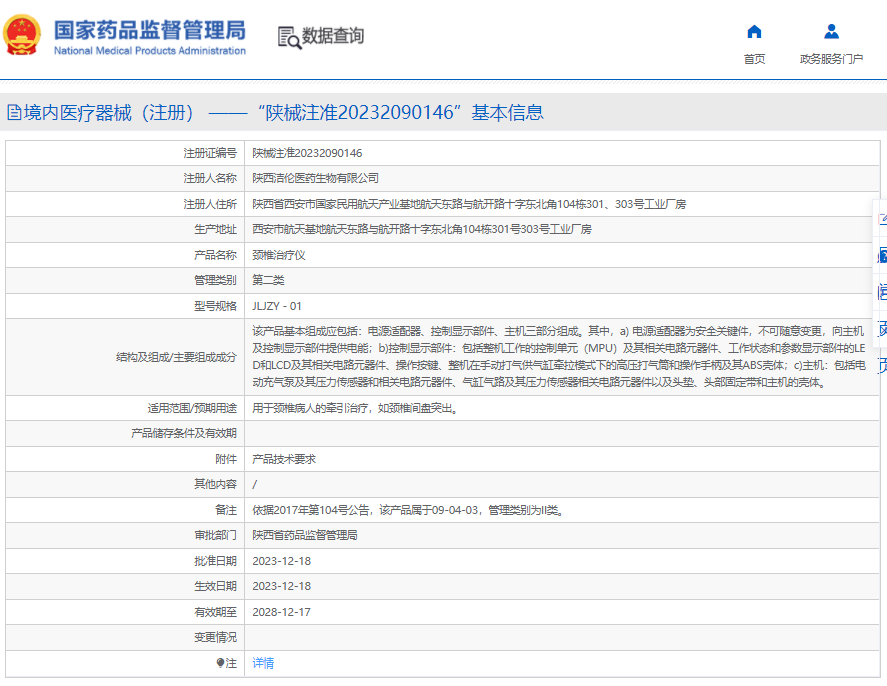Viewport: 887px width, 686px height.
Task: Click National Medical Products Administration text
Action: click(x=150, y=51)
